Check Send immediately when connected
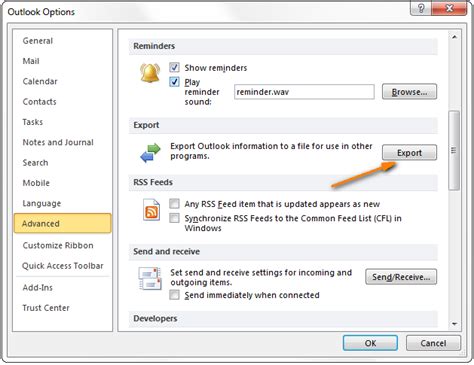 tap(174, 295)
